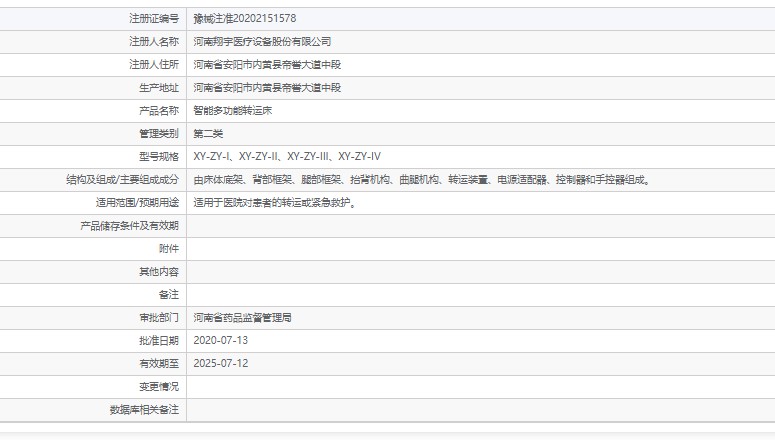Click the 有效期至 label
Viewport: 775px width, 440px height.
pos(159,364)
